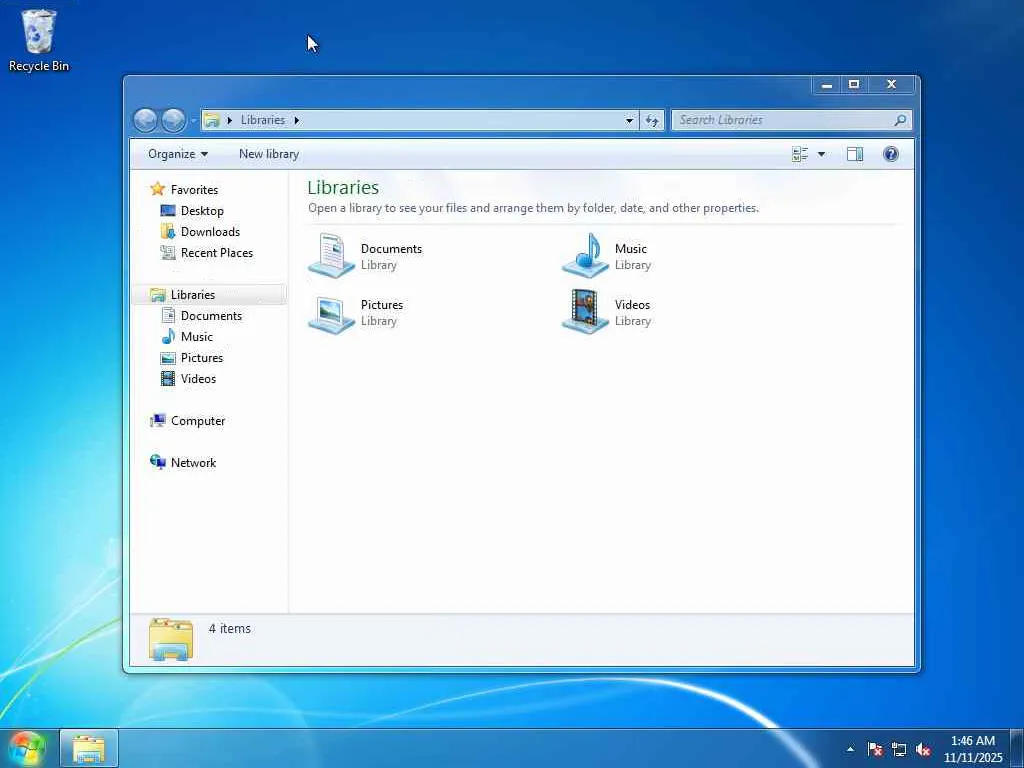
Task: Select Recent Places under Favorites
Action: pos(217,253)
